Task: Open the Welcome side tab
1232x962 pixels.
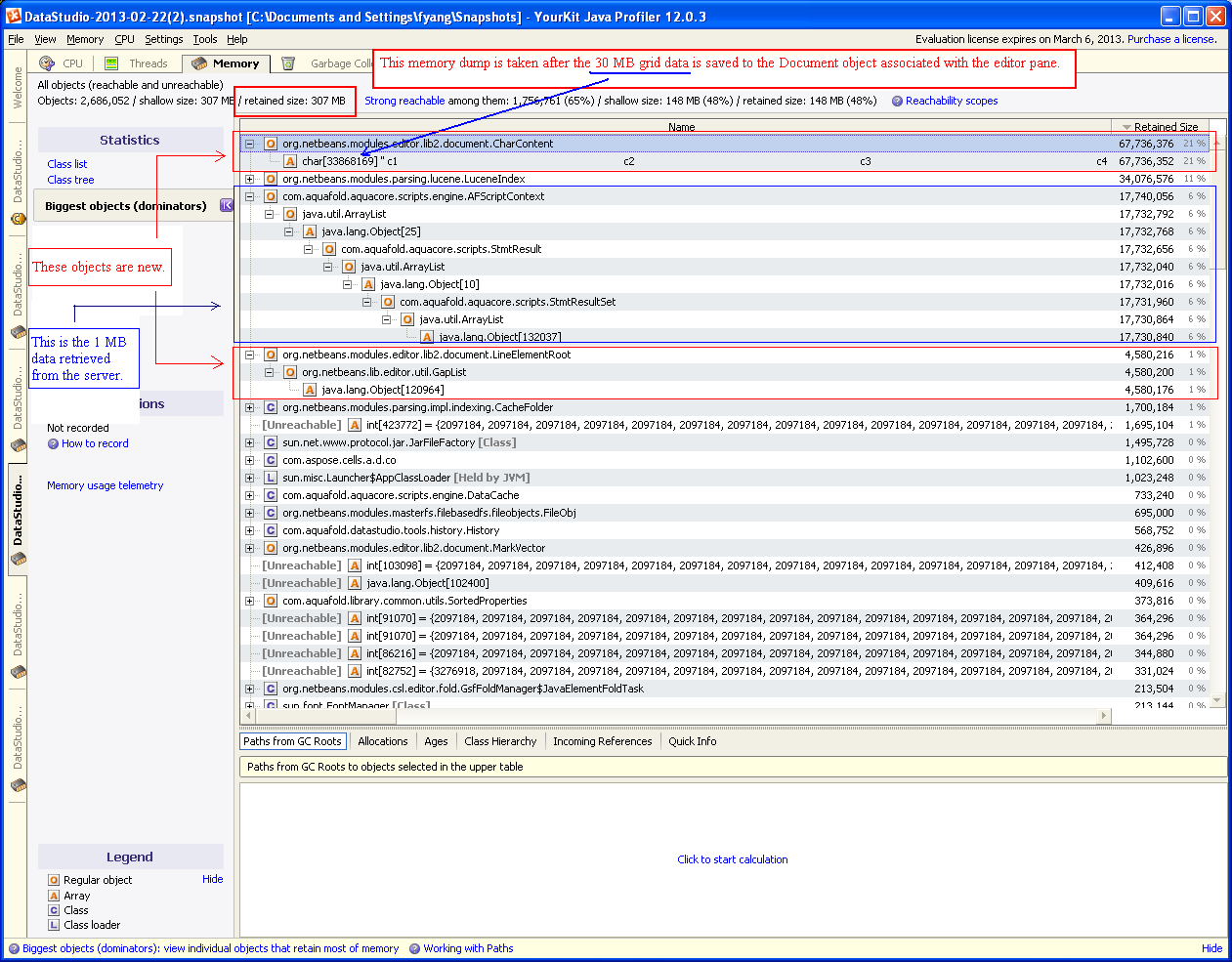Action: (x=17, y=88)
